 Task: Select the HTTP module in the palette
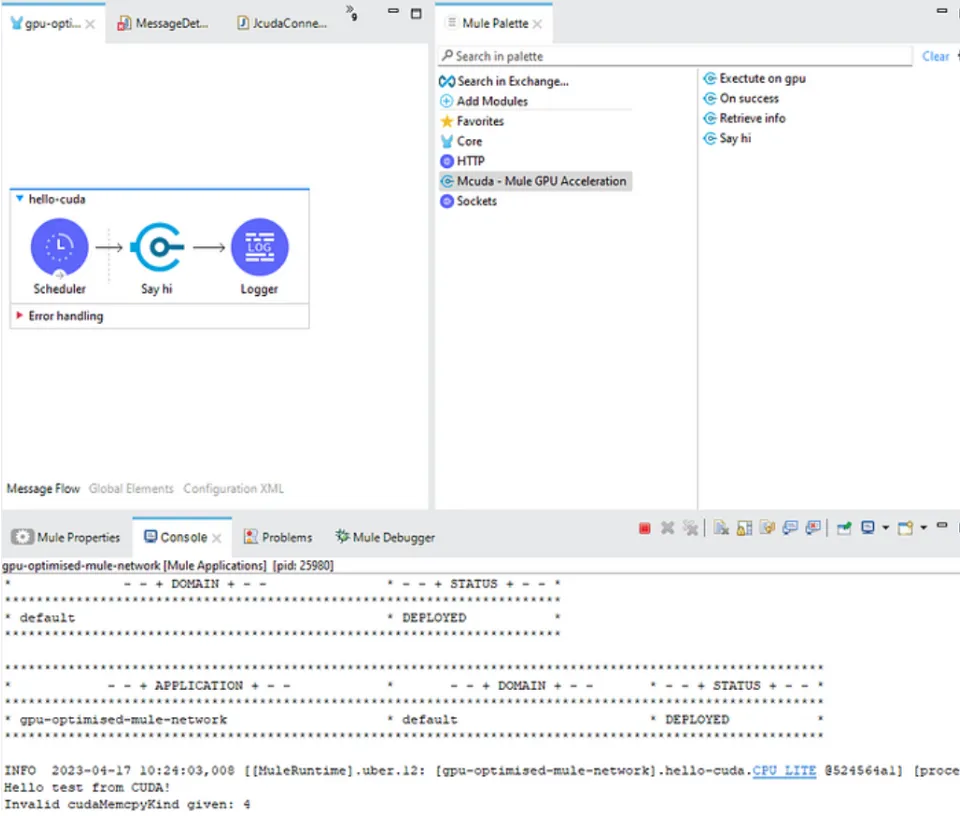(462, 161)
